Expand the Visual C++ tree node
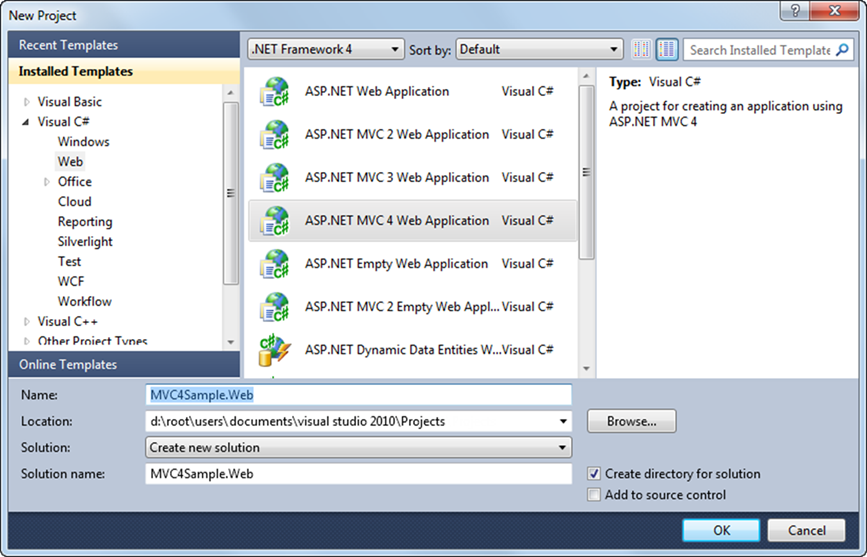The image size is (867, 557). point(27,321)
